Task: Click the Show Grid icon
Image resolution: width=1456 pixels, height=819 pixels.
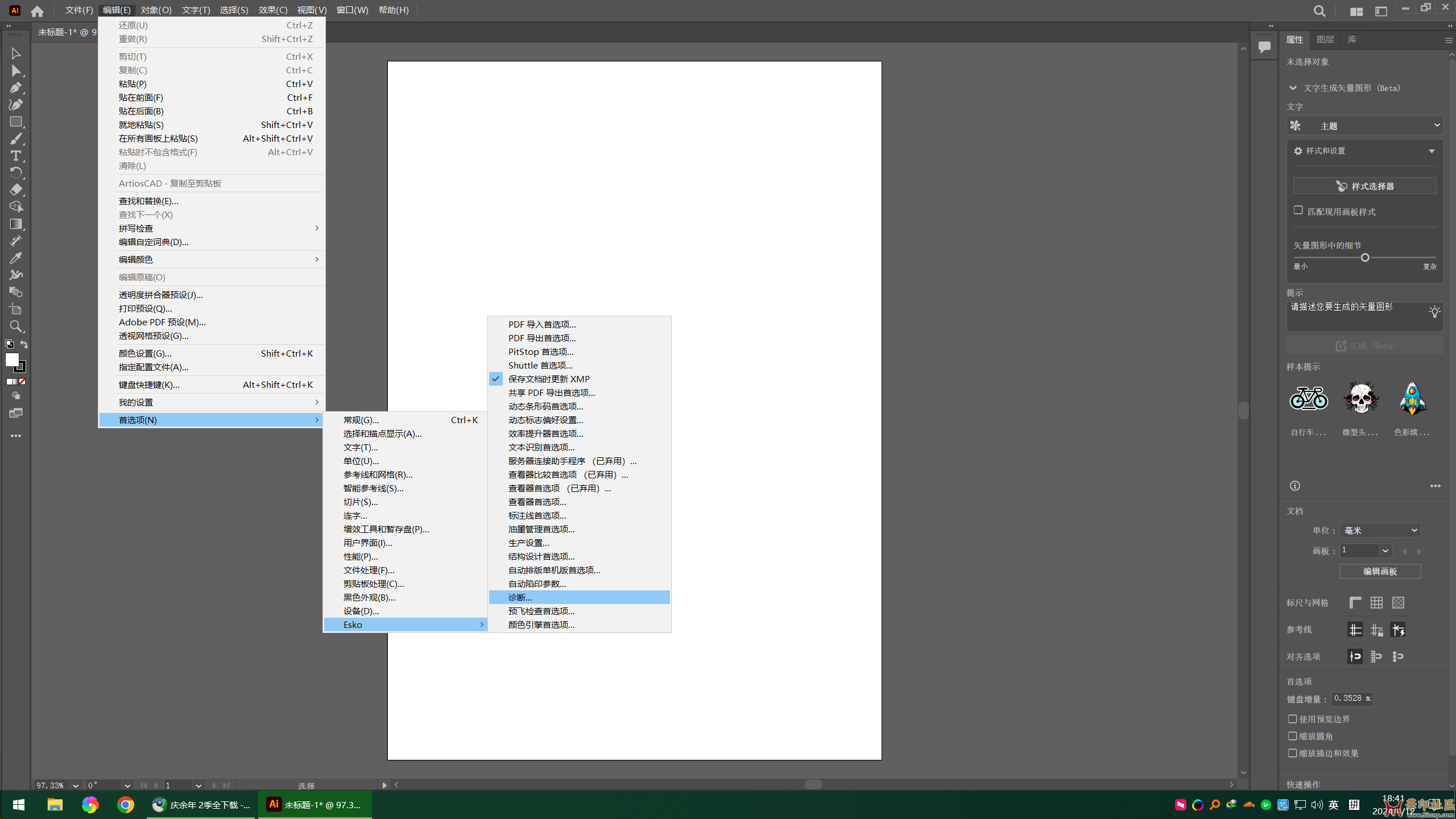Action: 1376,602
